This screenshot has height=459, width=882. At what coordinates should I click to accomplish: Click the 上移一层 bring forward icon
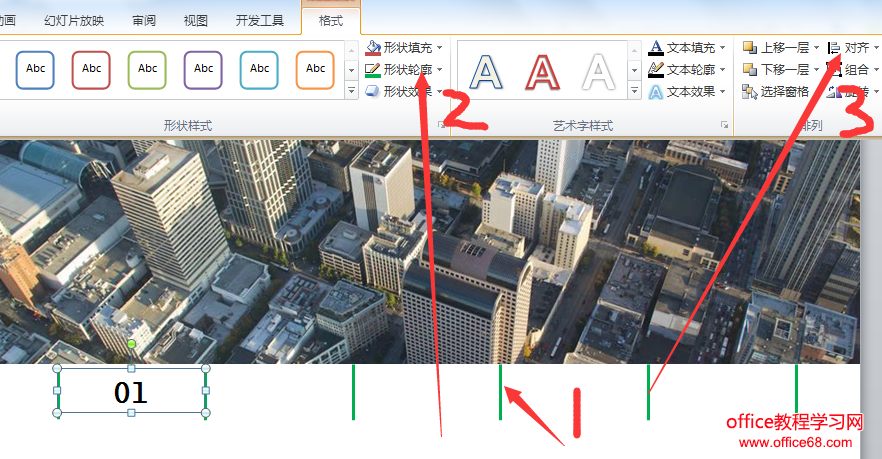tap(750, 48)
